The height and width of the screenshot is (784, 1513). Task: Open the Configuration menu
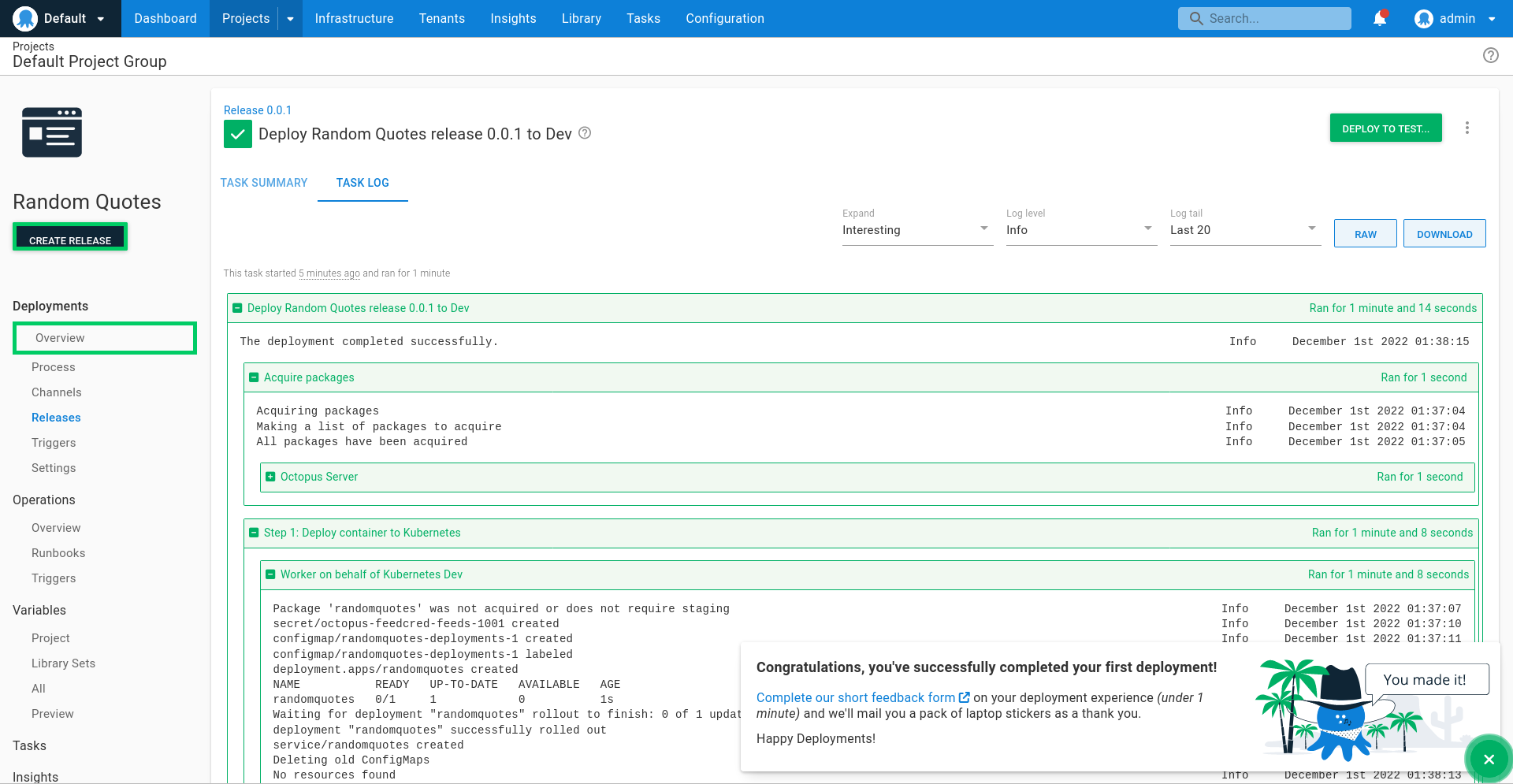pos(725,18)
